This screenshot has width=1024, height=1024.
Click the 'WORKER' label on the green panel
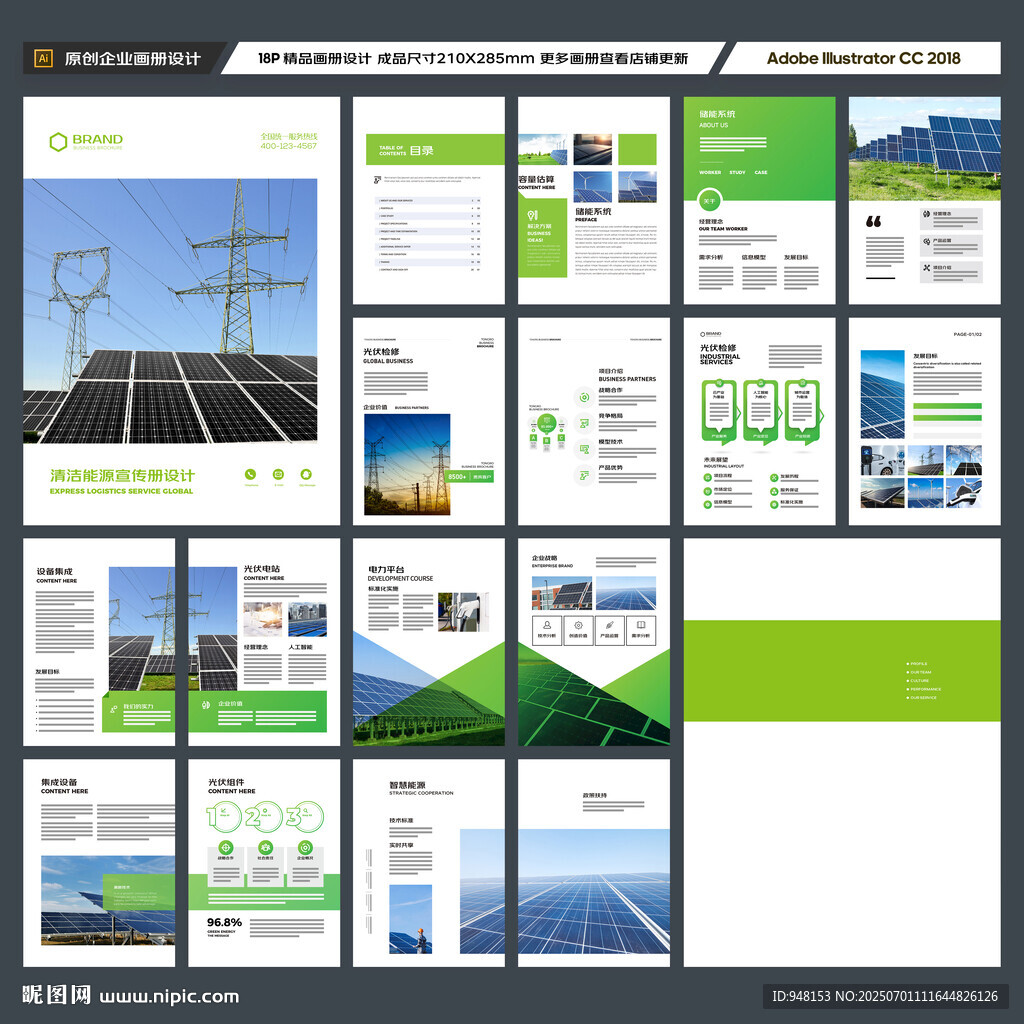tap(710, 172)
